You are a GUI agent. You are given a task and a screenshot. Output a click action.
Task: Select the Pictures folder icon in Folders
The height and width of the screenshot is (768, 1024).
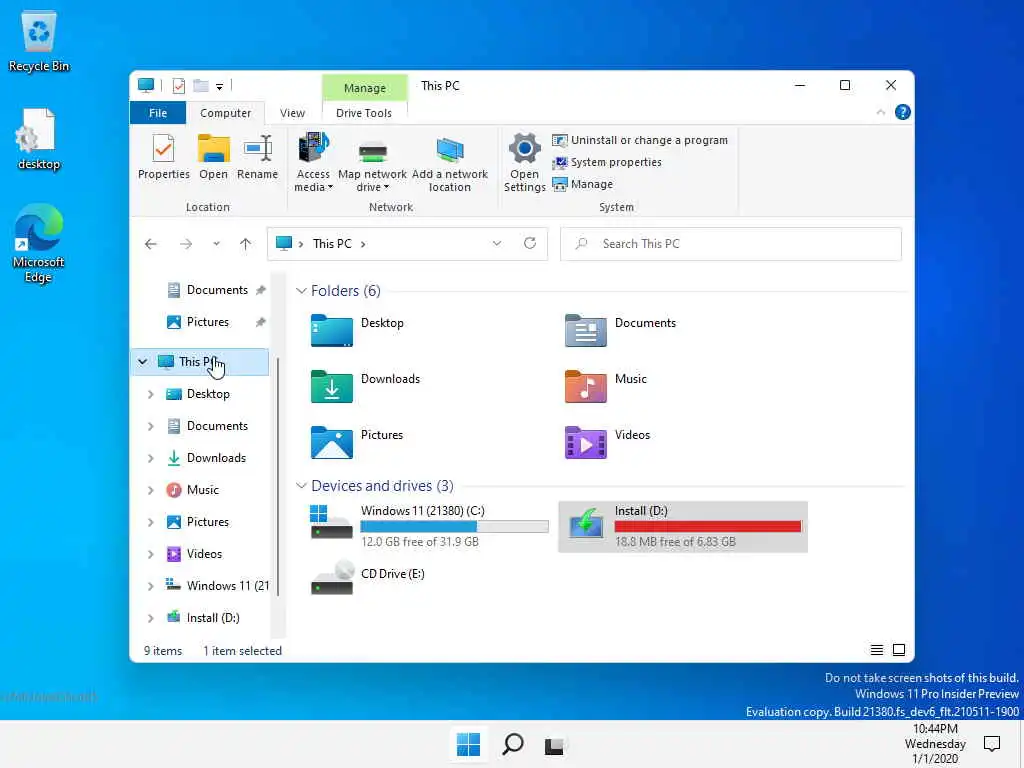pos(332,443)
